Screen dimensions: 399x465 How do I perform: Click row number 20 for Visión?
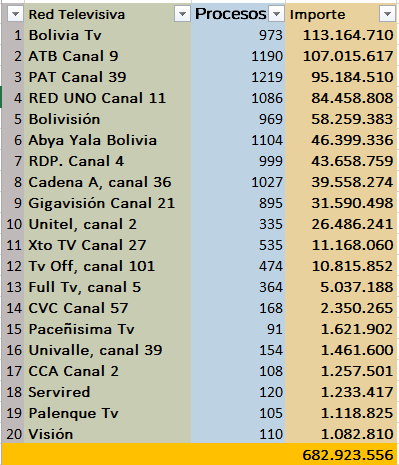(x=14, y=434)
